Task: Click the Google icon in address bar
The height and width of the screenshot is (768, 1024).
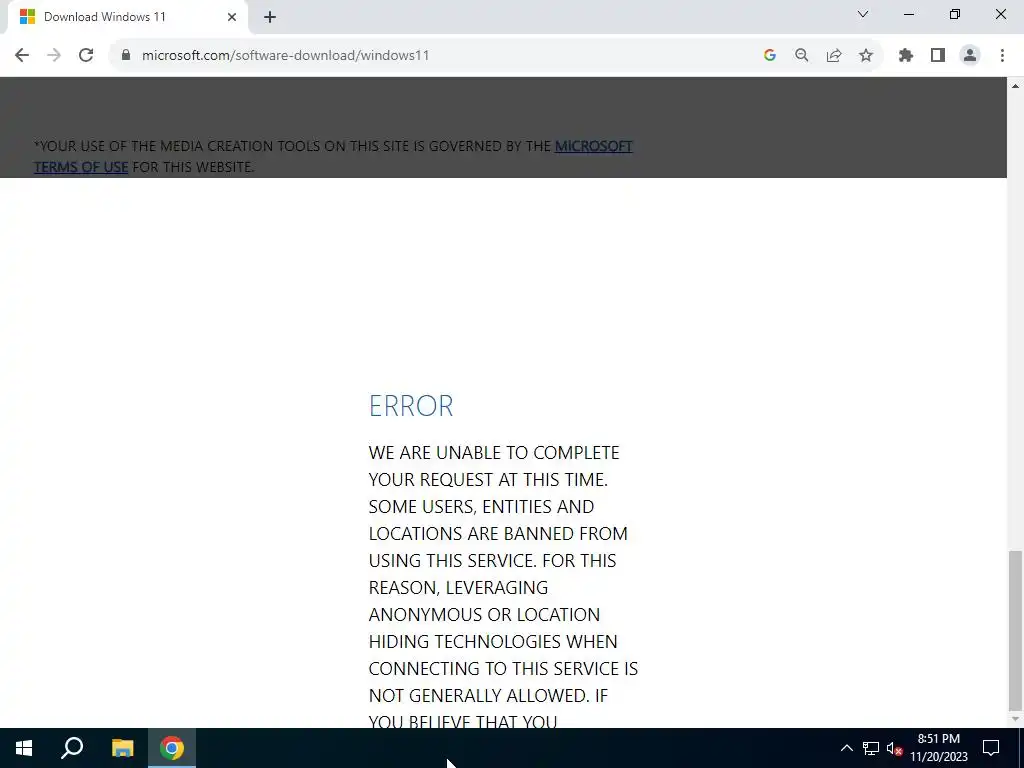Action: (770, 56)
